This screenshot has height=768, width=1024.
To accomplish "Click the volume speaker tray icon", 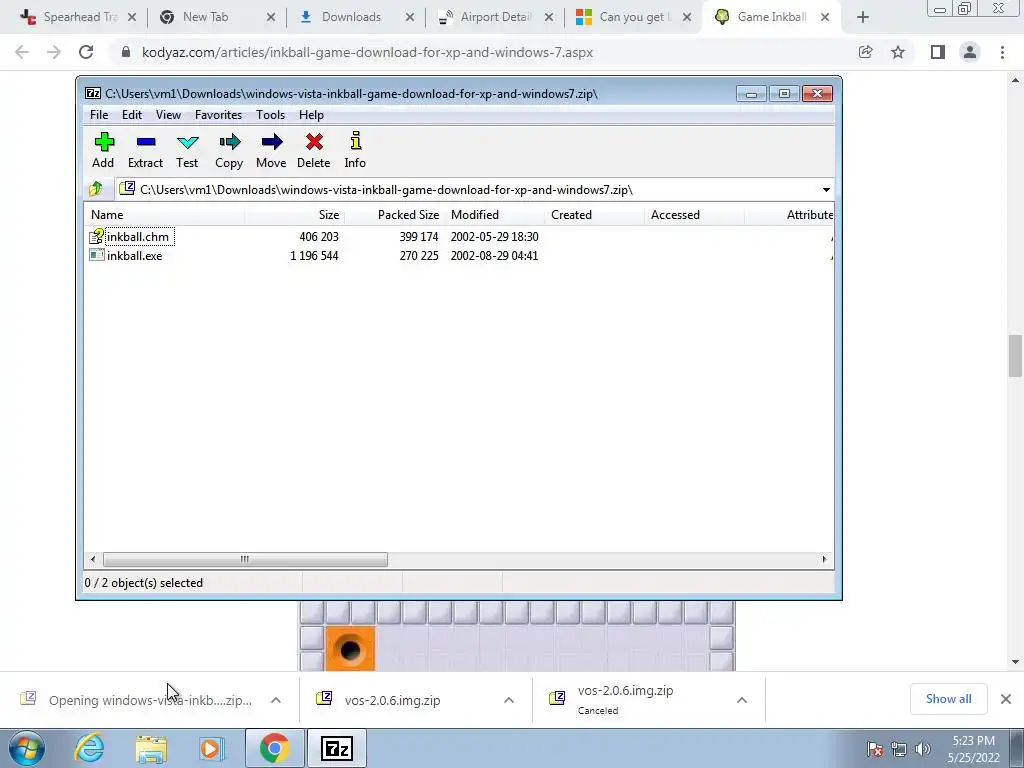I will (923, 749).
